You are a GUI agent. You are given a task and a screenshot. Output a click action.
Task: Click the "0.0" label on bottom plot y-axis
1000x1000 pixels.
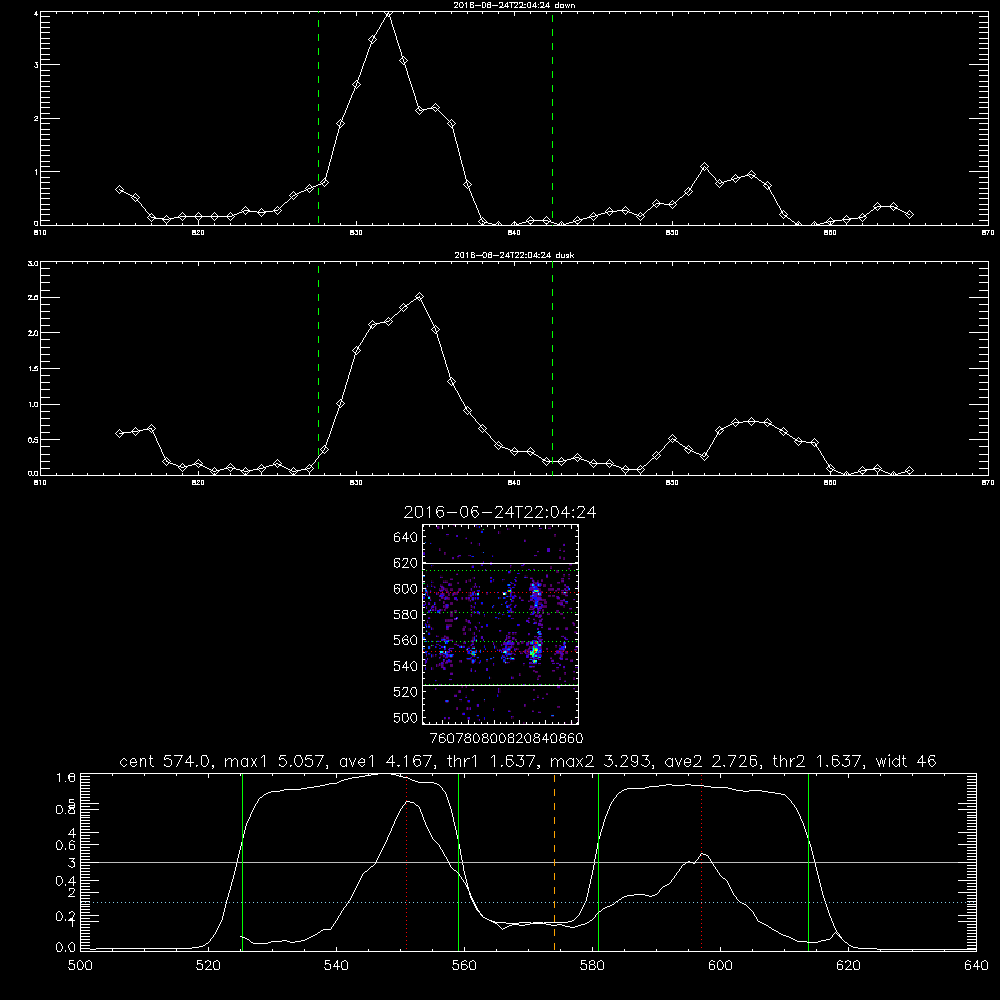(66, 948)
